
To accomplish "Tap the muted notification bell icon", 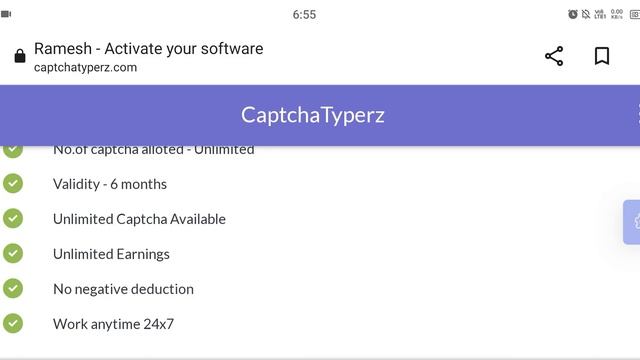I will point(586,14).
